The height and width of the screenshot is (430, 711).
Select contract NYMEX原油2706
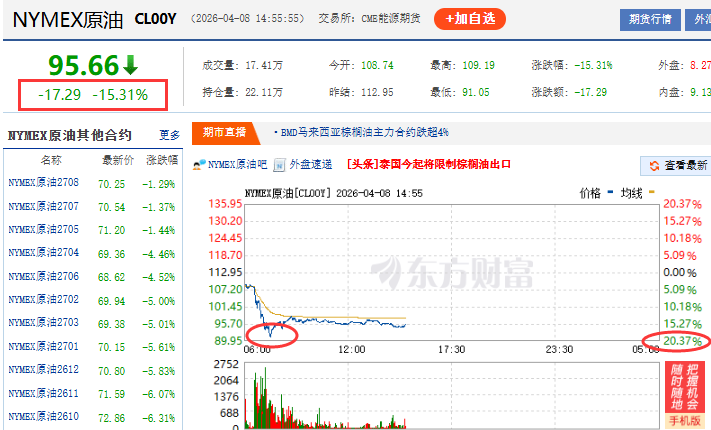[x=44, y=276]
